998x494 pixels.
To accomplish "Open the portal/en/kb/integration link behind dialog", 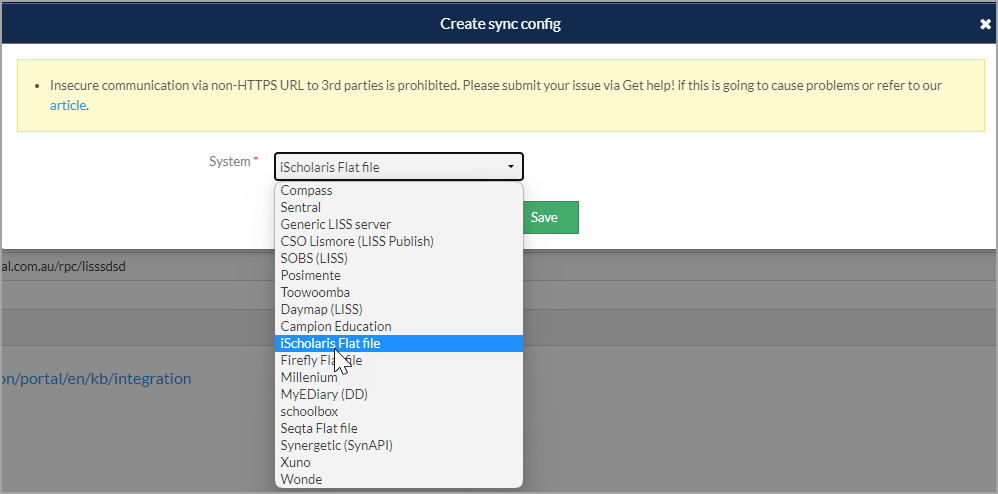I will point(95,379).
